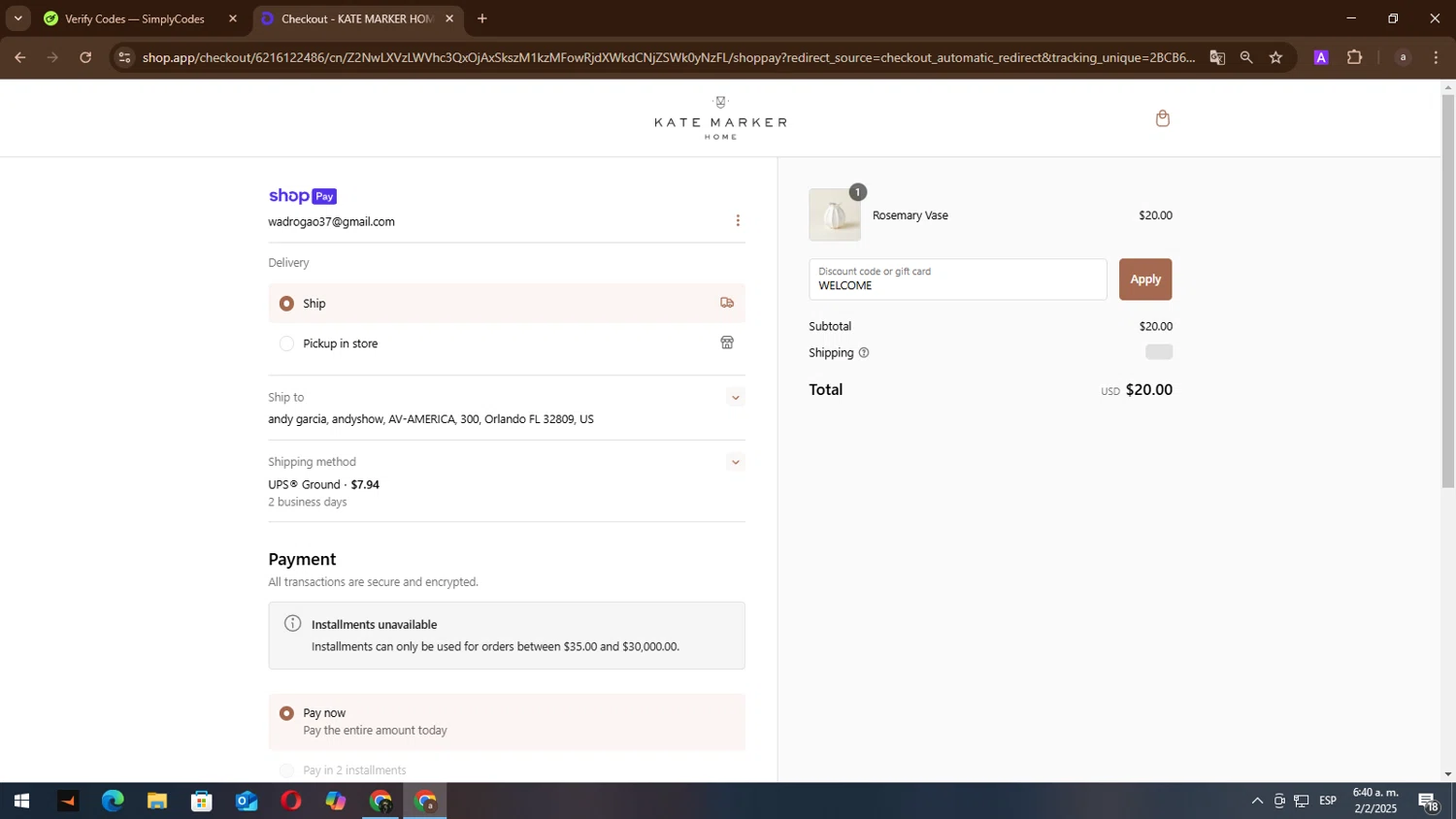This screenshot has width=1456, height=819.
Task: Click the translate page icon
Action: 1217,57
